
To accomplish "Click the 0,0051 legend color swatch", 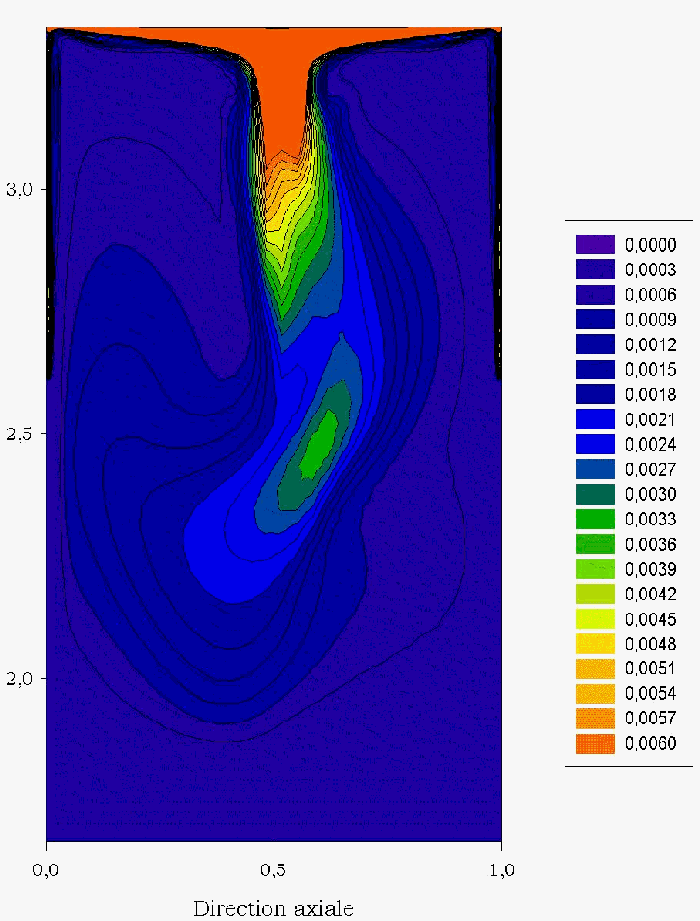I will 595,668.
